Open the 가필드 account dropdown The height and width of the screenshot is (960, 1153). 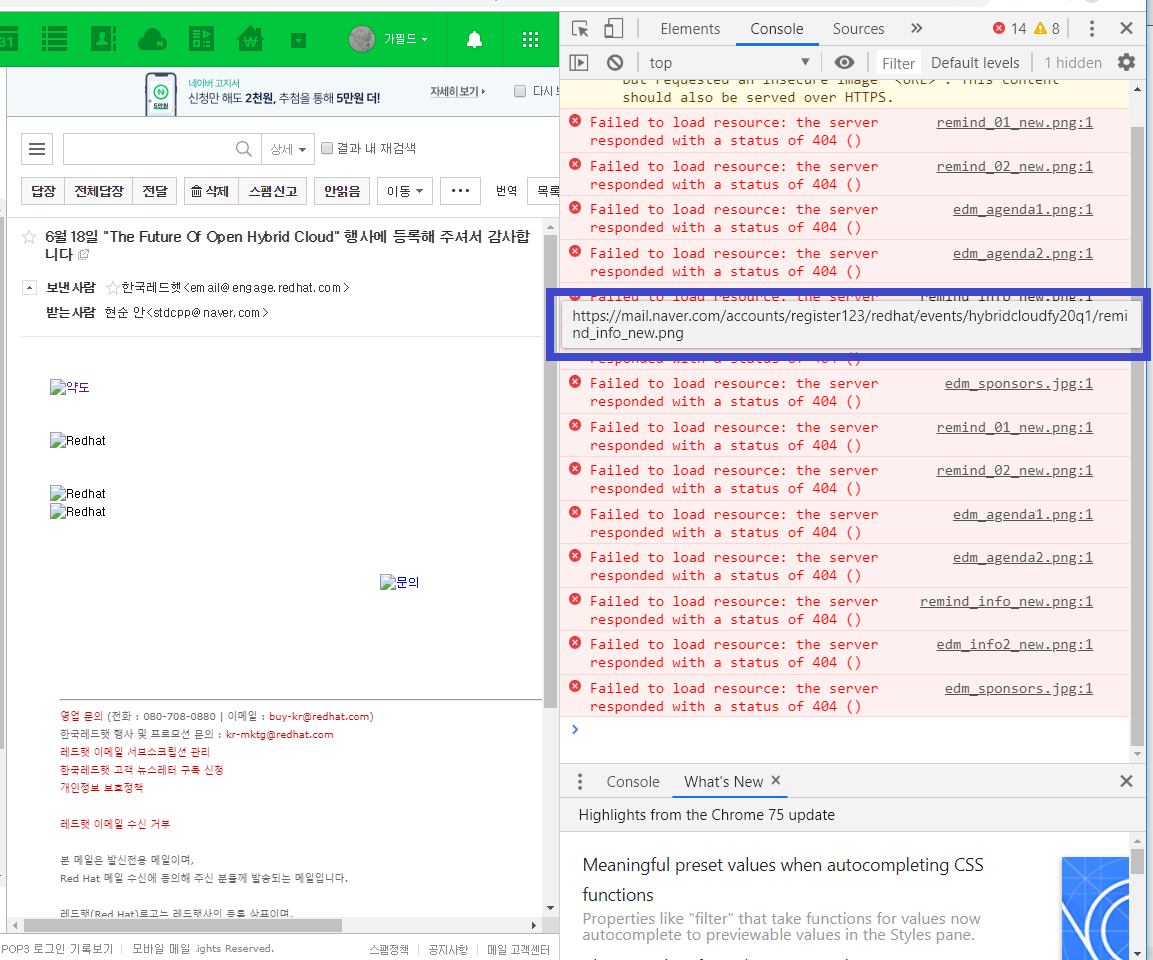pyautogui.click(x=406, y=39)
